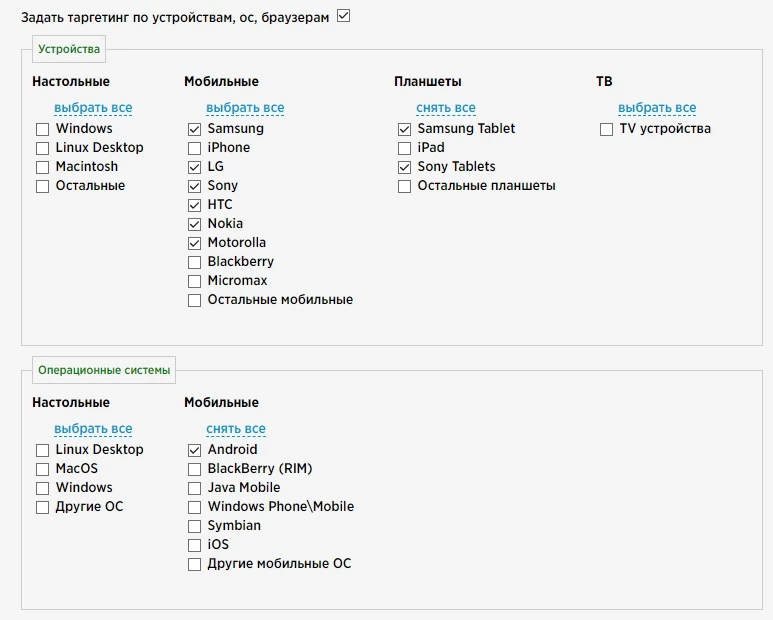Uncheck the device targeting main checkbox
The height and width of the screenshot is (620, 773).
(x=344, y=16)
